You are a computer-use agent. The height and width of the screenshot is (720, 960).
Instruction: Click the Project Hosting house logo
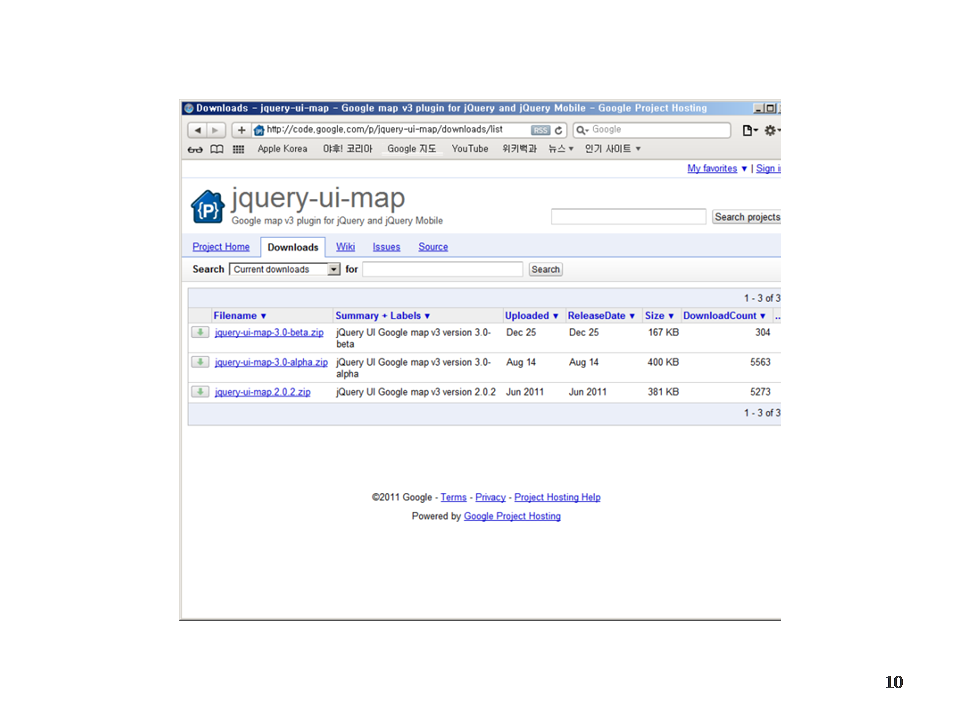[x=208, y=207]
